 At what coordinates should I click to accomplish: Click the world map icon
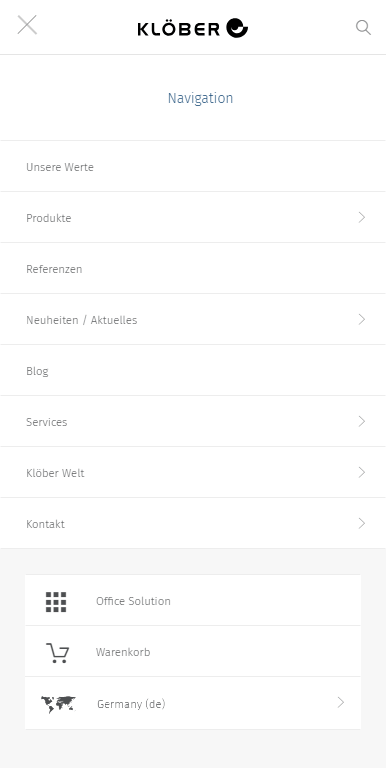[58, 704]
